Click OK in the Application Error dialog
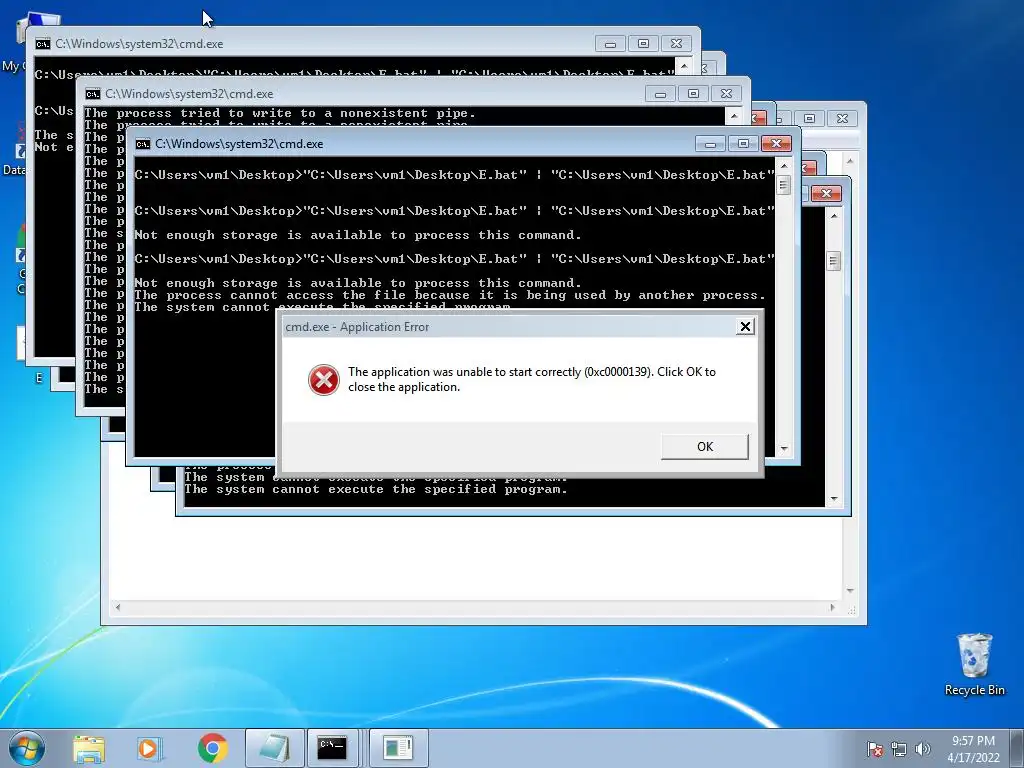The height and width of the screenshot is (768, 1024). (705, 447)
